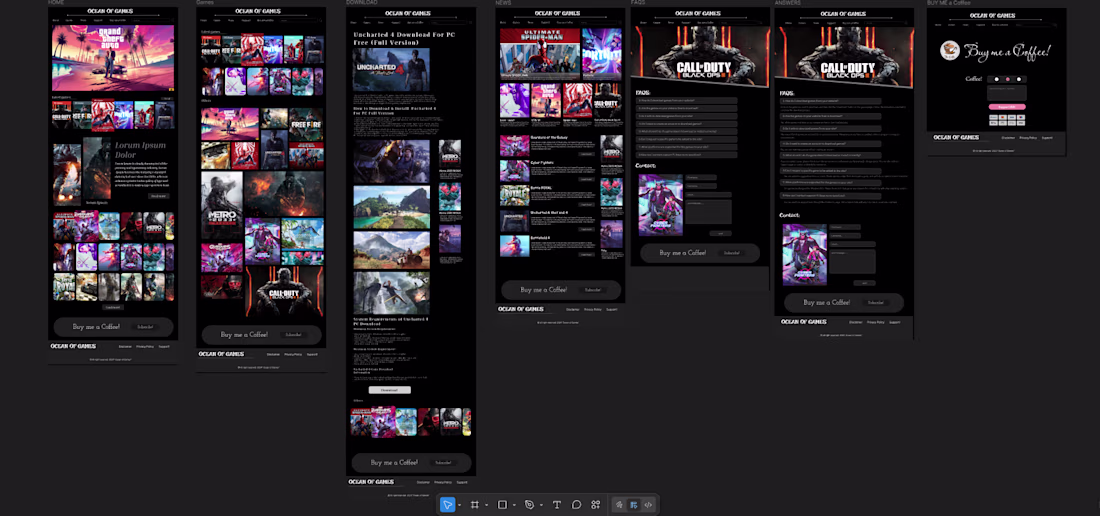Click the Subscribe button in Games frame banner
The height and width of the screenshot is (516, 1100).
(x=293, y=334)
